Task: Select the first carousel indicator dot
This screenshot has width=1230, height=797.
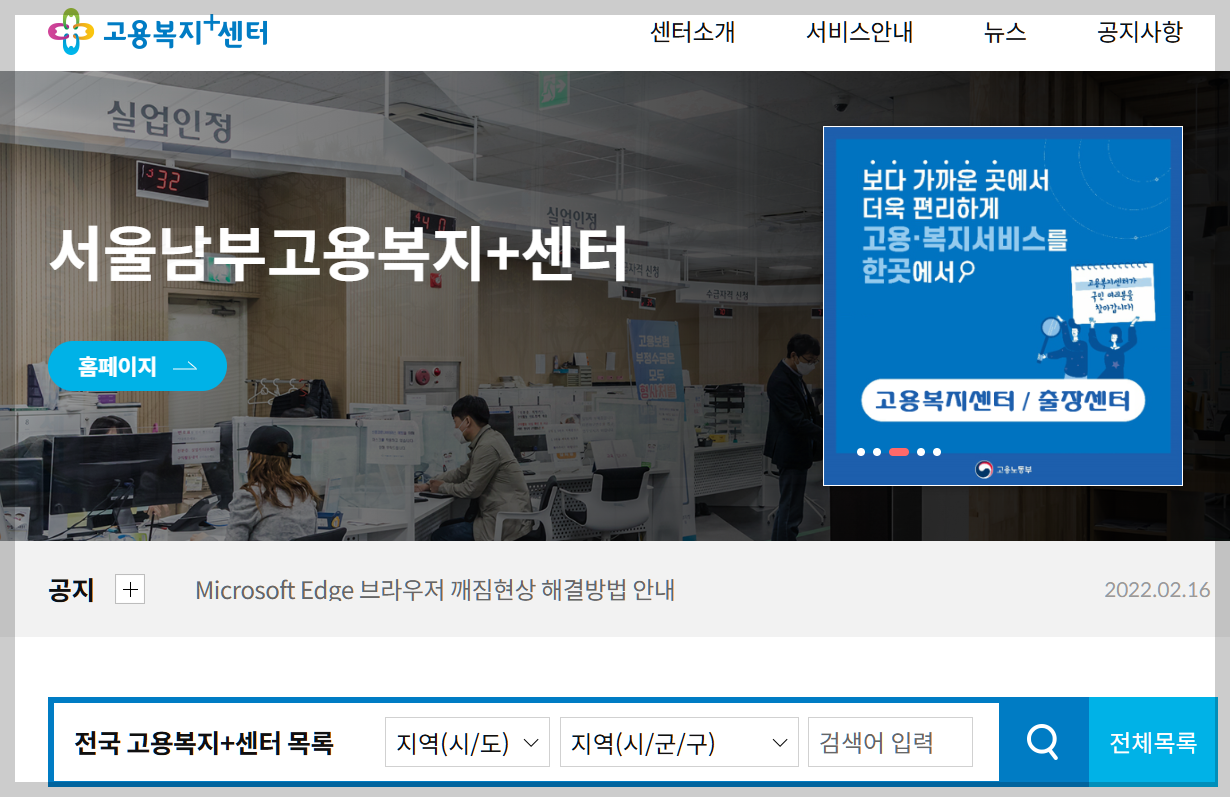Action: (x=860, y=452)
